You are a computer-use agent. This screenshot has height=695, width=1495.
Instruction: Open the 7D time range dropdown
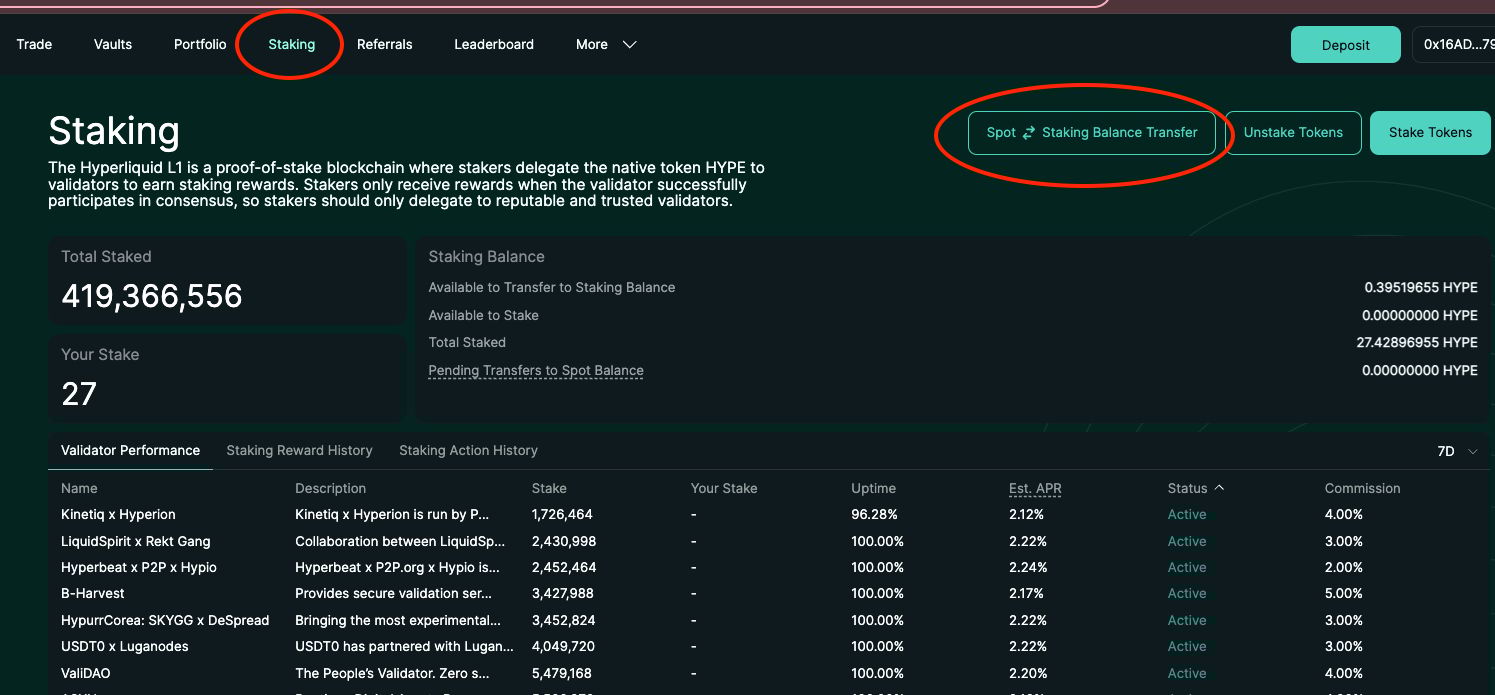point(1457,451)
